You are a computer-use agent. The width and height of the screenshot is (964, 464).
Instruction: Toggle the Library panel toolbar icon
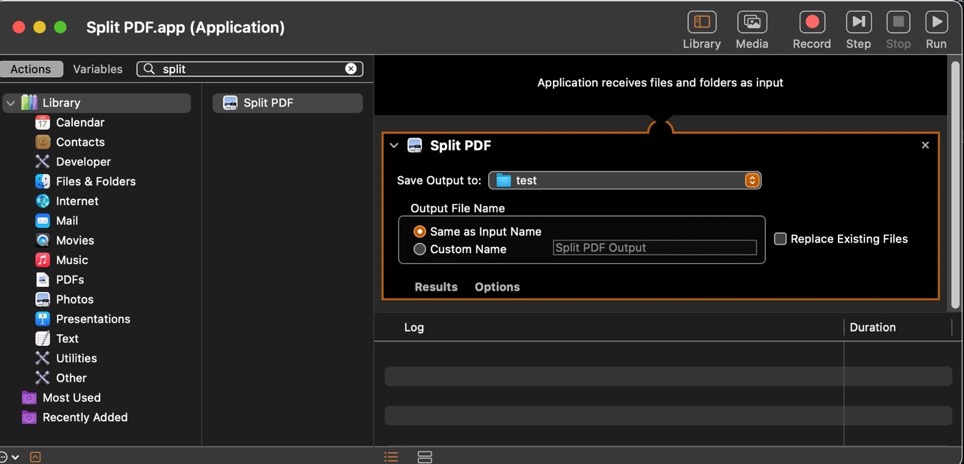point(701,23)
